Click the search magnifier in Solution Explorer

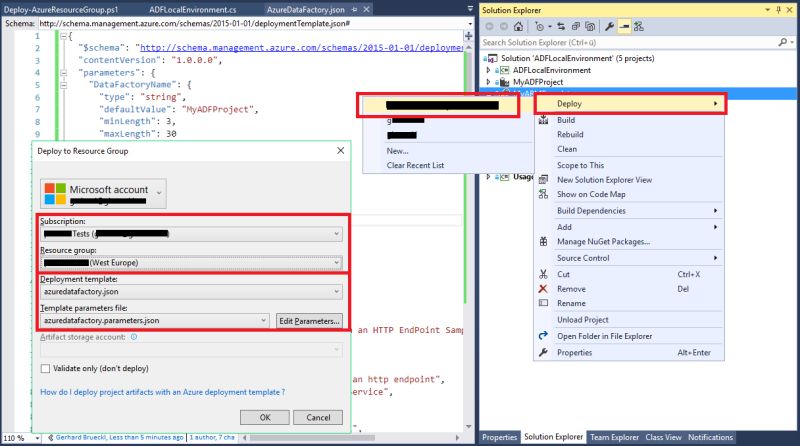click(783, 42)
